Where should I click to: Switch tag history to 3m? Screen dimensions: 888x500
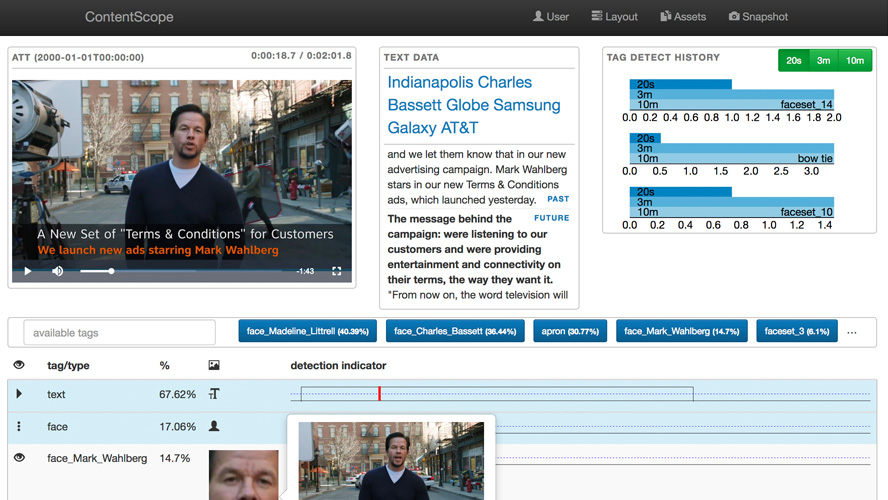(x=824, y=60)
